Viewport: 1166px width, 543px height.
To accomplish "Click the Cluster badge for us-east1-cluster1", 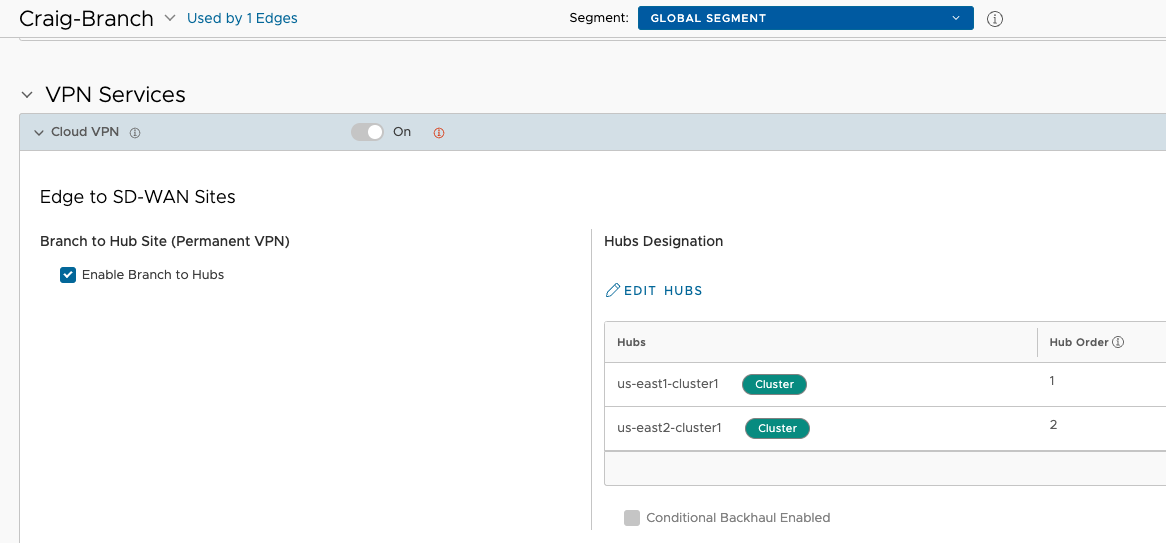I will coord(774,385).
